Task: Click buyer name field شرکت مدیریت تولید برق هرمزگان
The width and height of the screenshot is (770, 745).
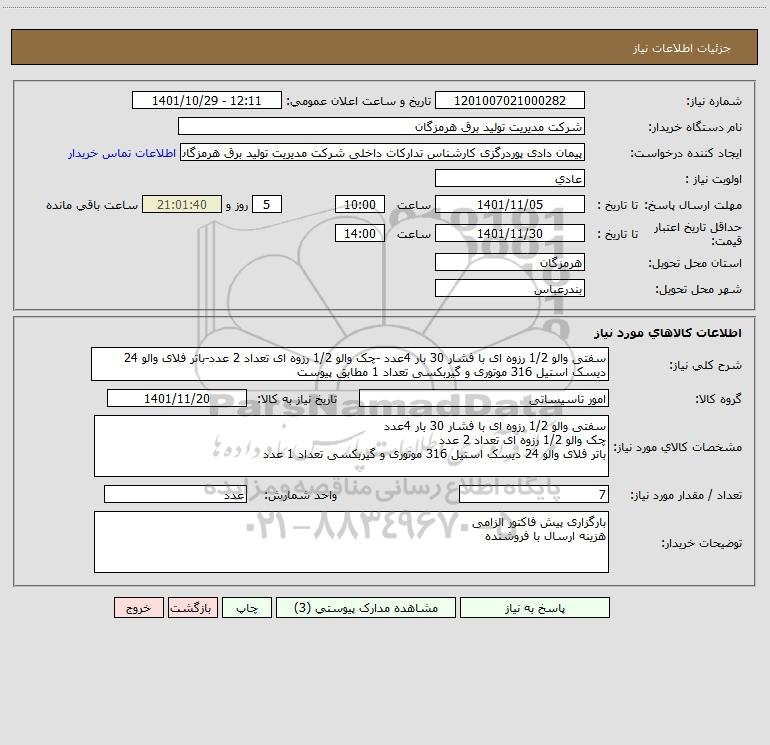Action: [x=381, y=126]
